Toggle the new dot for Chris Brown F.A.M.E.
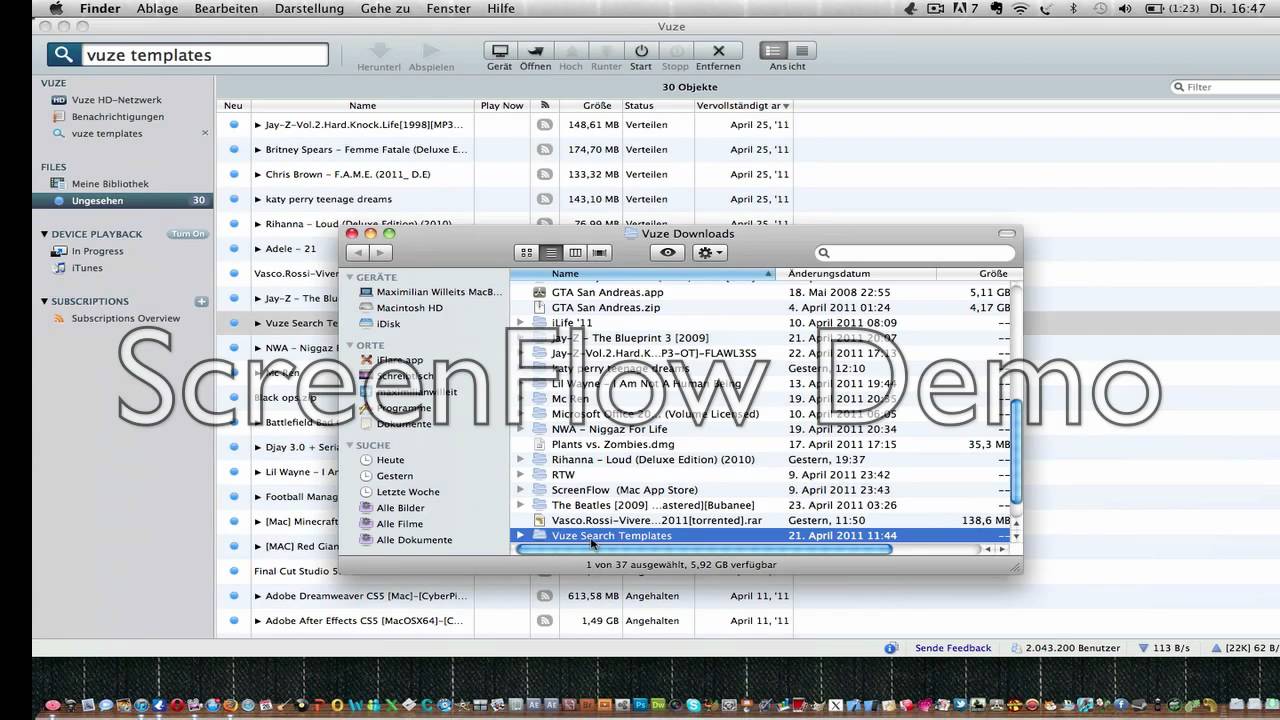Screen dimensions: 1280x720 234,174
